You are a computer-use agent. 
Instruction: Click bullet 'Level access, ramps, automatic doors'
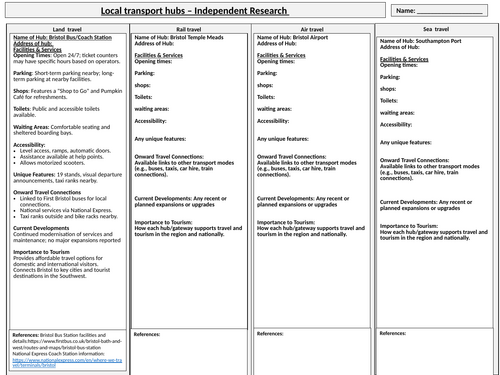[x=65, y=151]
